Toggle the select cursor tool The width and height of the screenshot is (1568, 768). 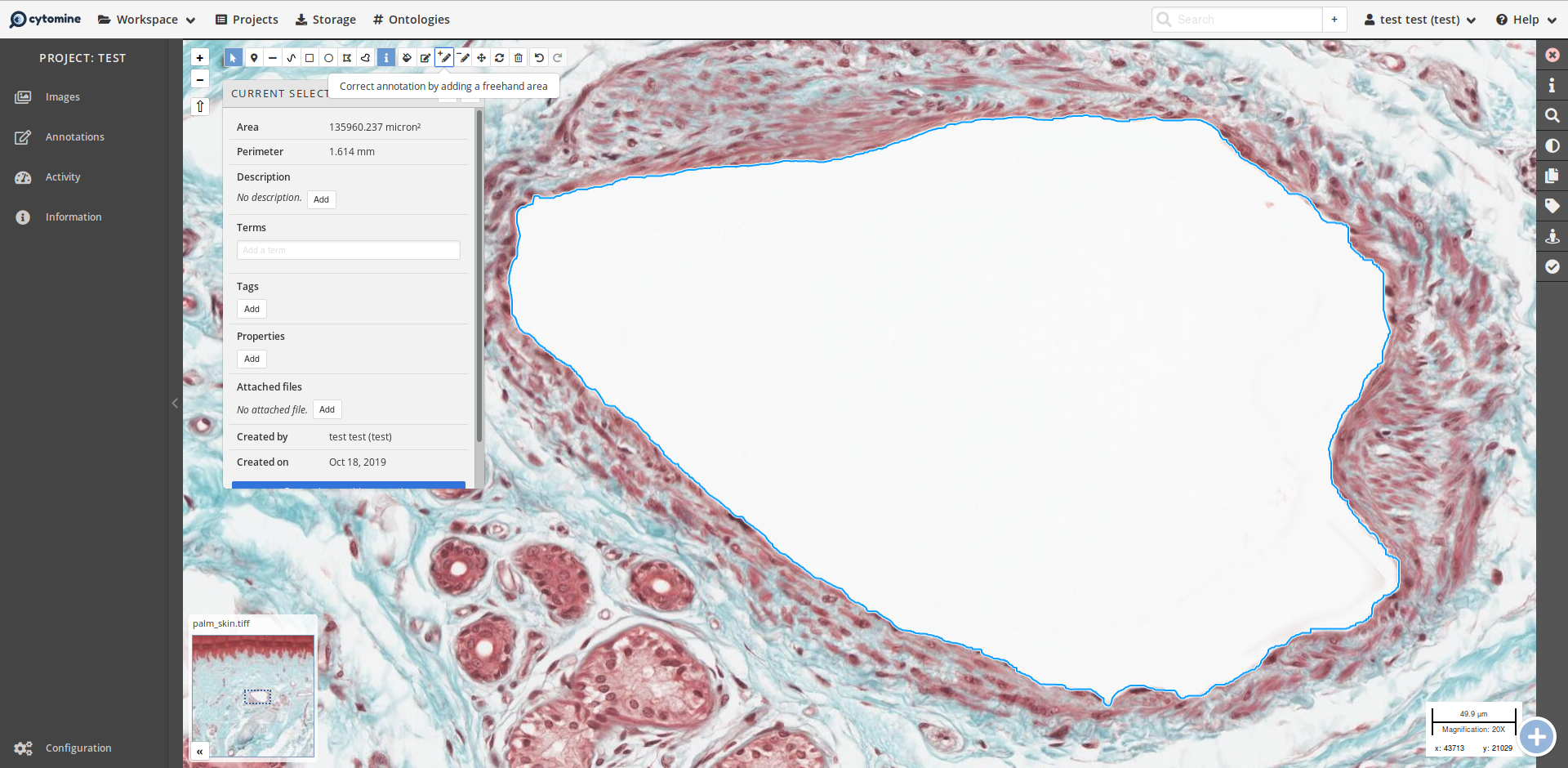[x=234, y=58]
